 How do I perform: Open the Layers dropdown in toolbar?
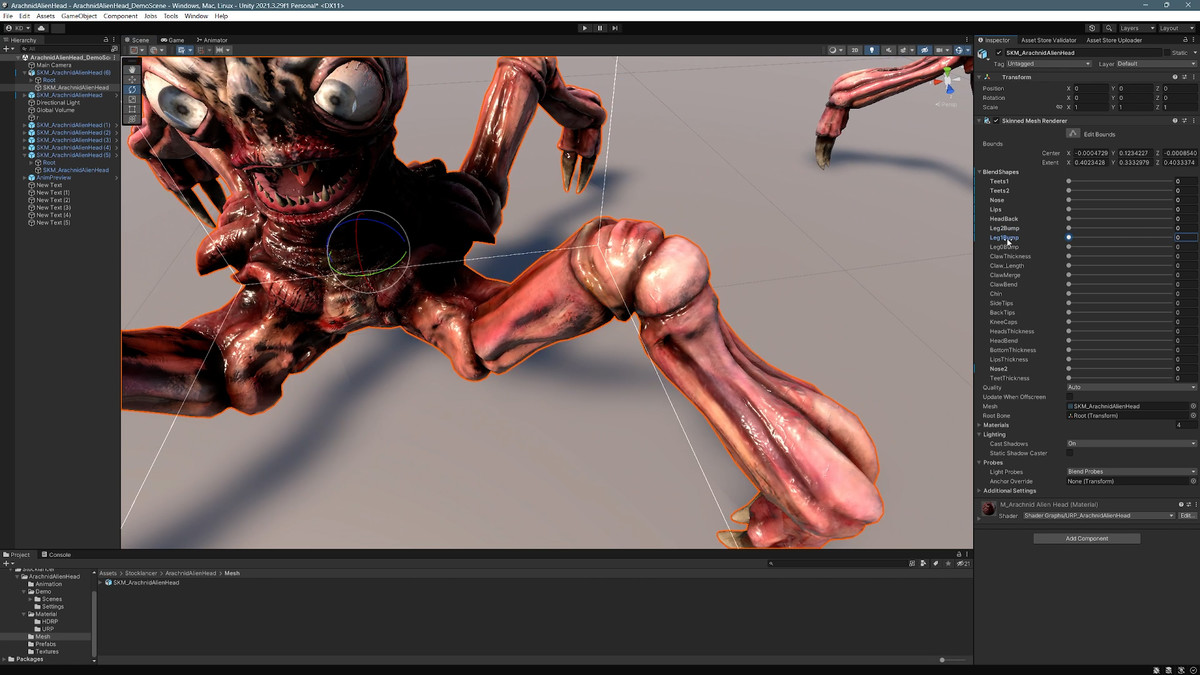point(1135,28)
